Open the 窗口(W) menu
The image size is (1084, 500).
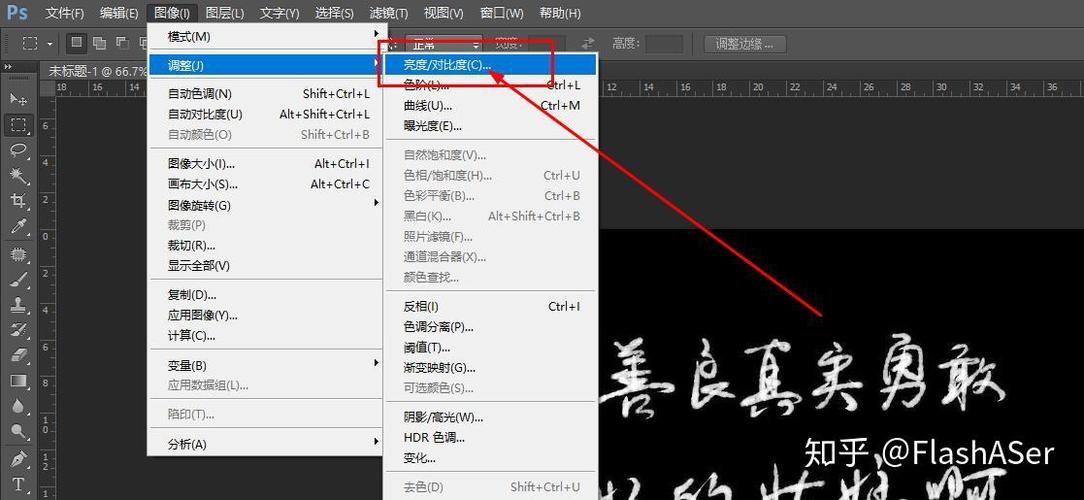pyautogui.click(x=502, y=13)
